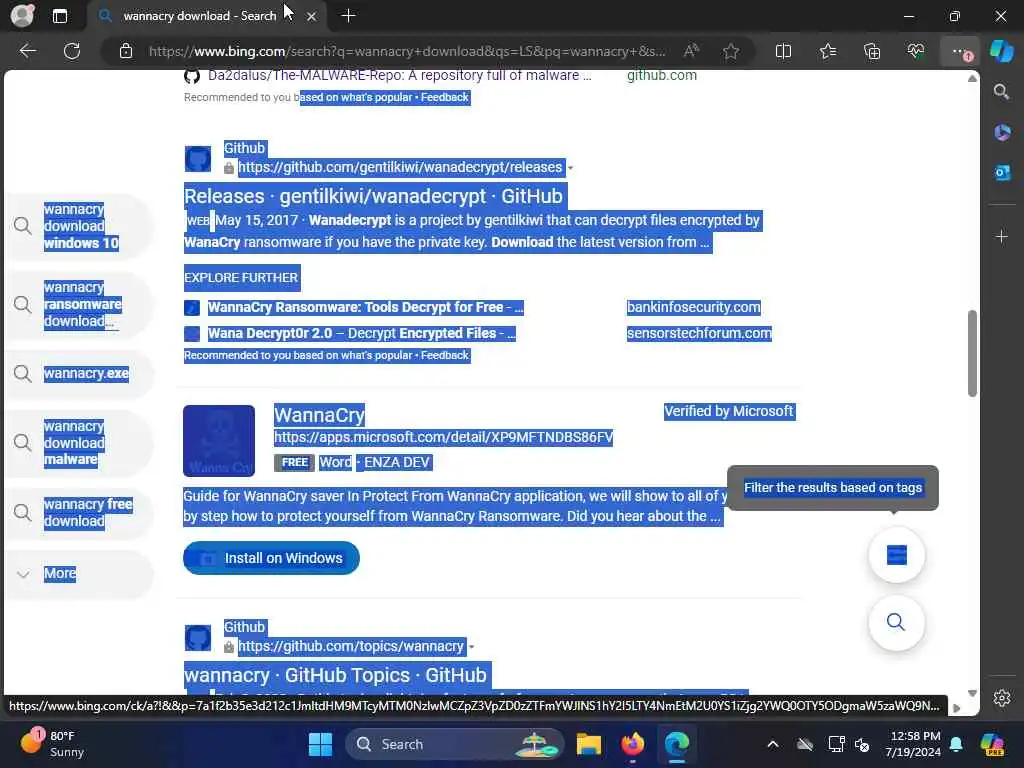
Task: Open split screen view
Action: 783,51
